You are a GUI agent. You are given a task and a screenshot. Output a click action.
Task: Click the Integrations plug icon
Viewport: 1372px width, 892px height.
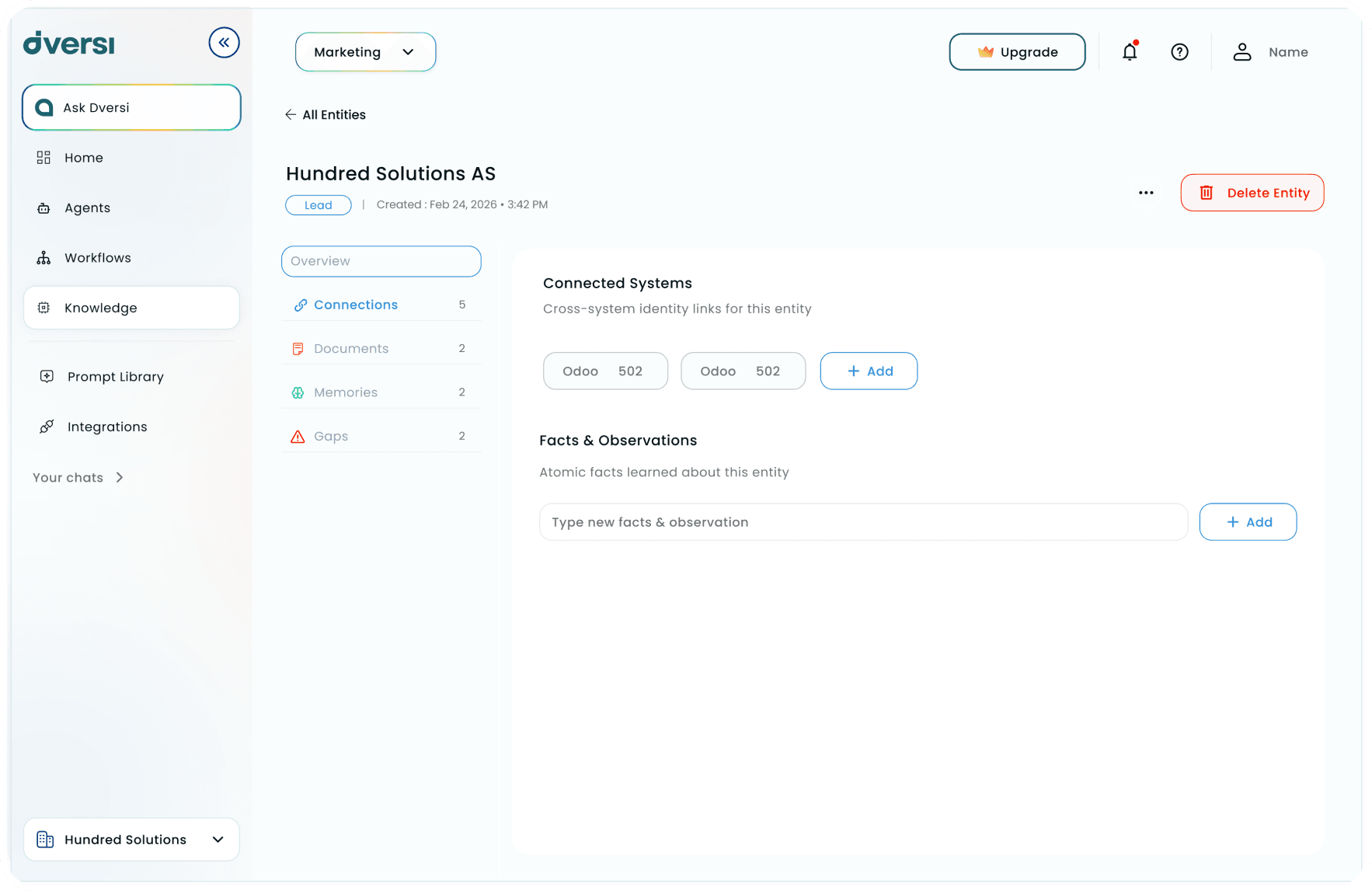(x=47, y=427)
